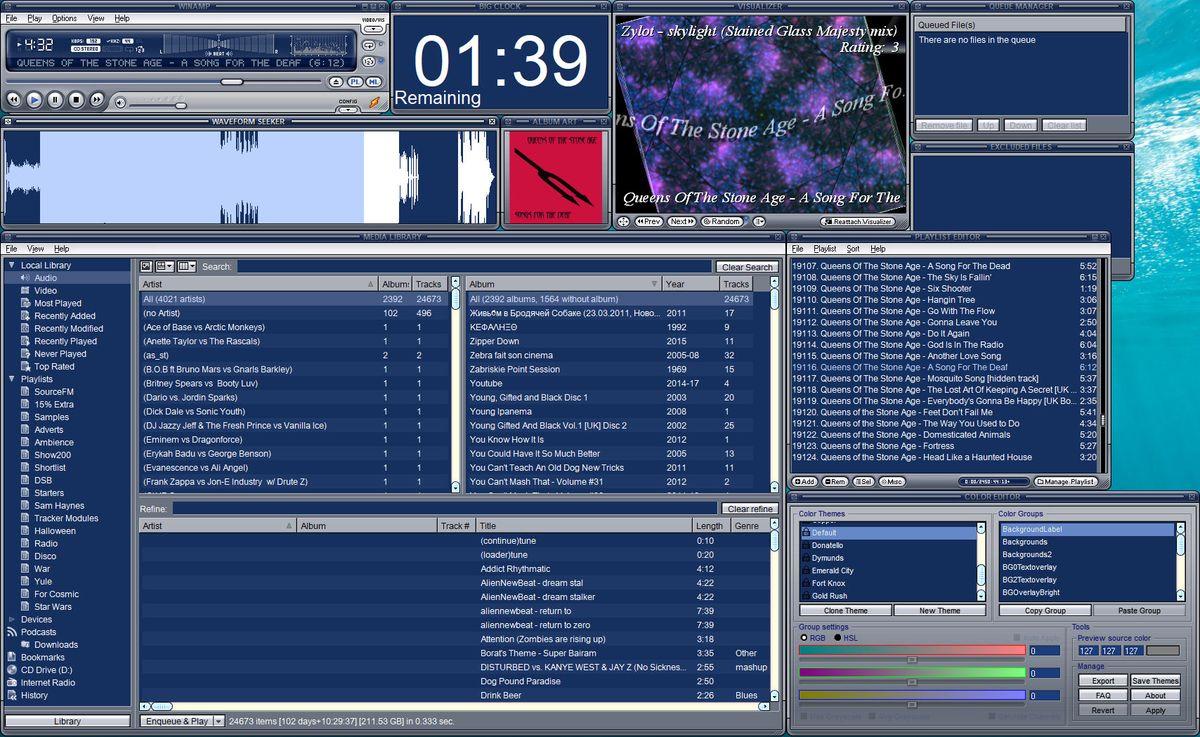Click the Eject open-file button in Winamp
This screenshot has width=1200, height=737.
click(337, 82)
